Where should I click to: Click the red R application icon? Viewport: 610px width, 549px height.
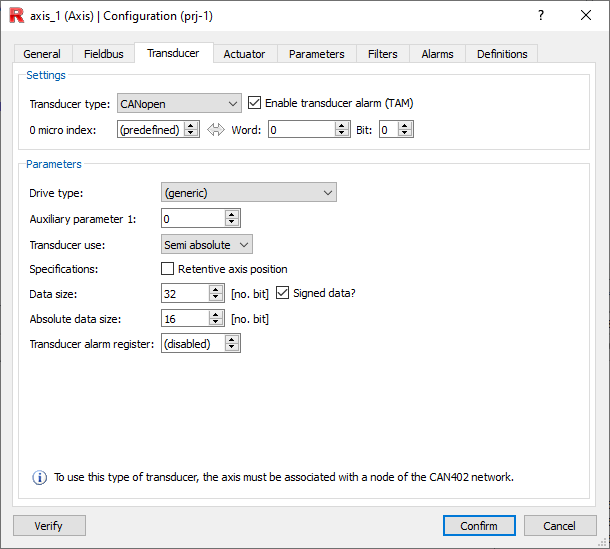pyautogui.click(x=17, y=16)
